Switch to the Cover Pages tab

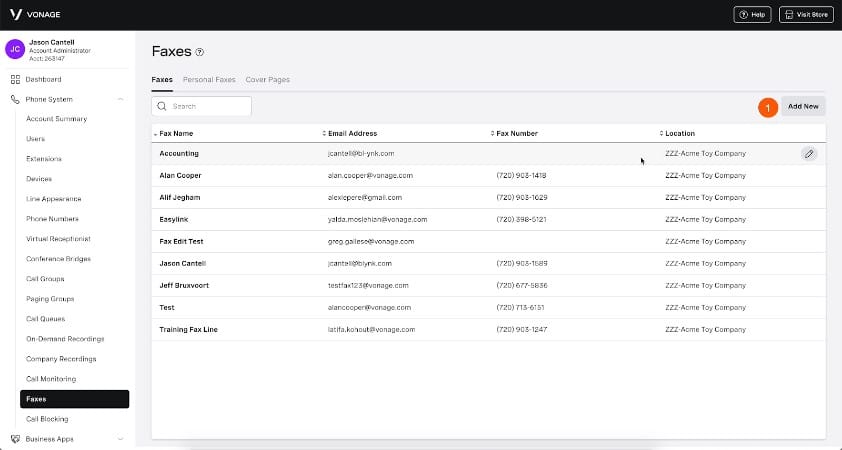tap(267, 79)
